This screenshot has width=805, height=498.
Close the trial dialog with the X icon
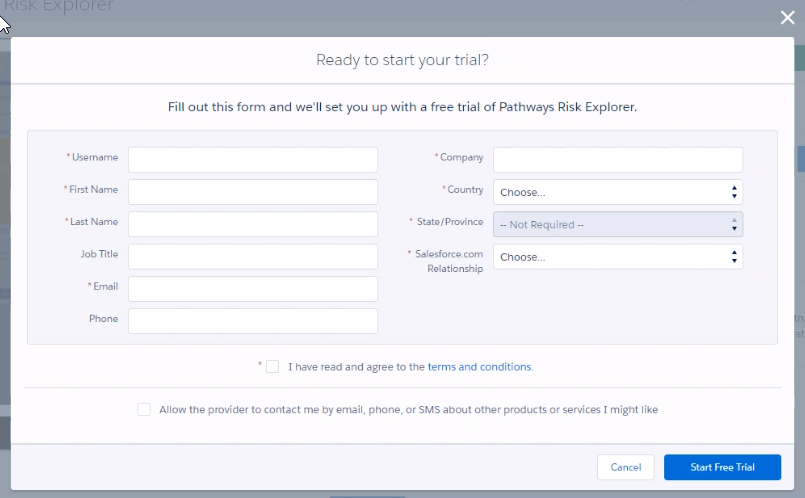[x=788, y=17]
